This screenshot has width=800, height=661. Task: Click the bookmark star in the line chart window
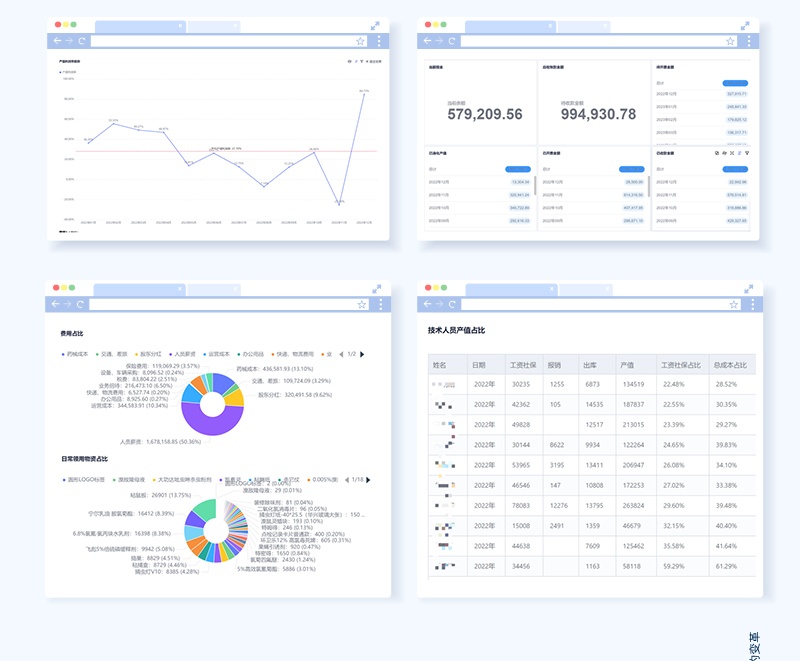360,41
